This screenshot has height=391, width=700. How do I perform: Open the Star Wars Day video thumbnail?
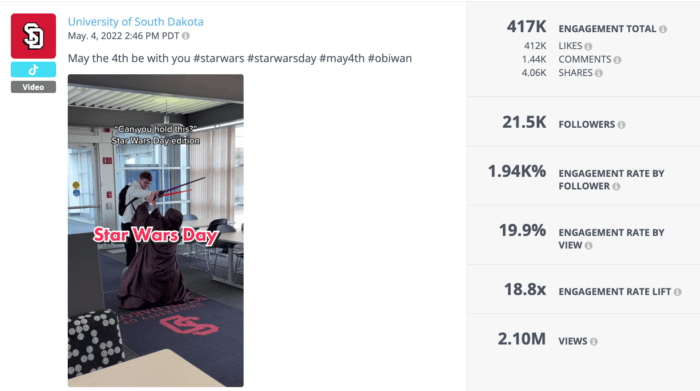[156, 230]
